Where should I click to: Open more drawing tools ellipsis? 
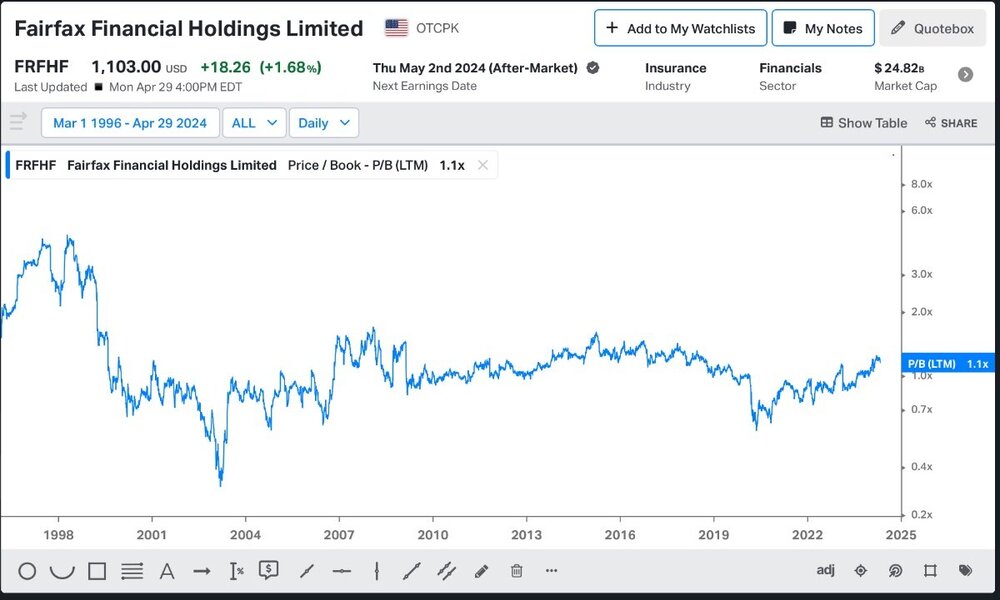click(552, 571)
